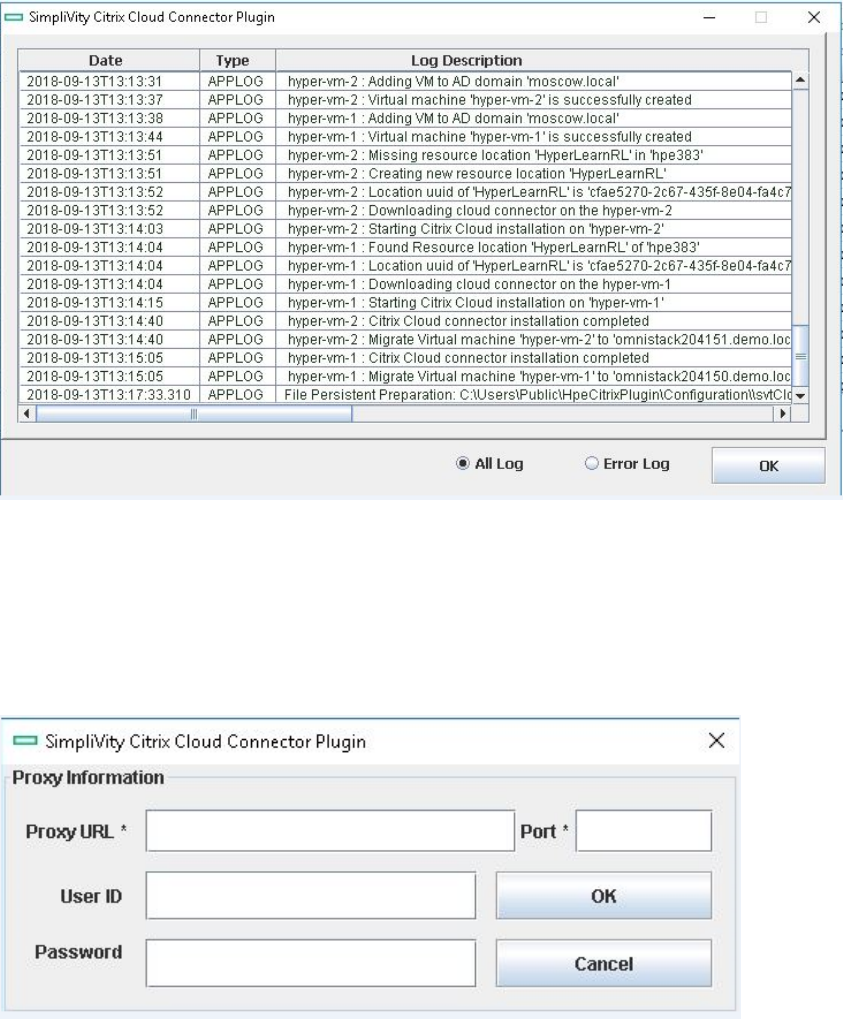This screenshot has height=1019, width=843.
Task: Select row 'Missing resource location HyperLearnRL'
Action: pos(405,155)
